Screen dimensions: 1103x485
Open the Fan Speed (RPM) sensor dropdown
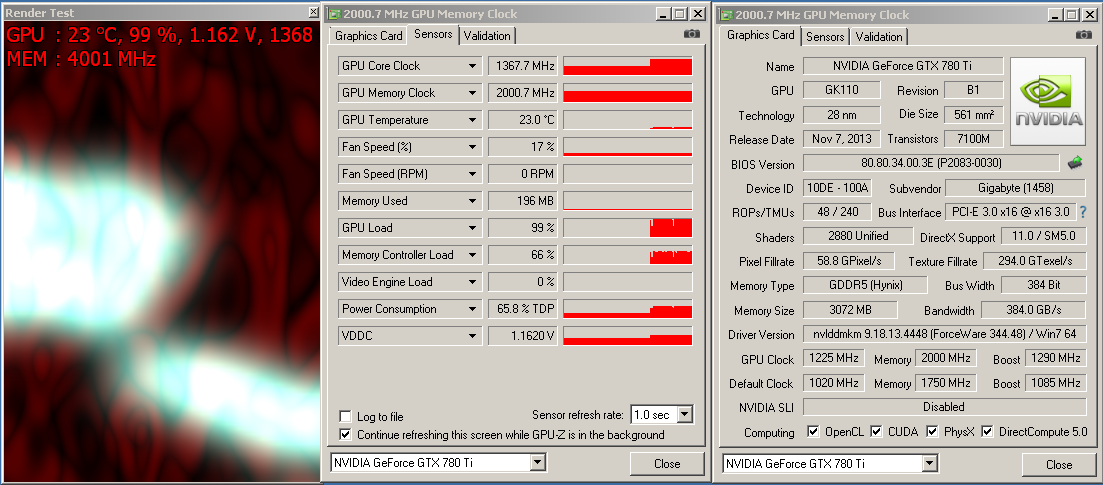[x=473, y=174]
